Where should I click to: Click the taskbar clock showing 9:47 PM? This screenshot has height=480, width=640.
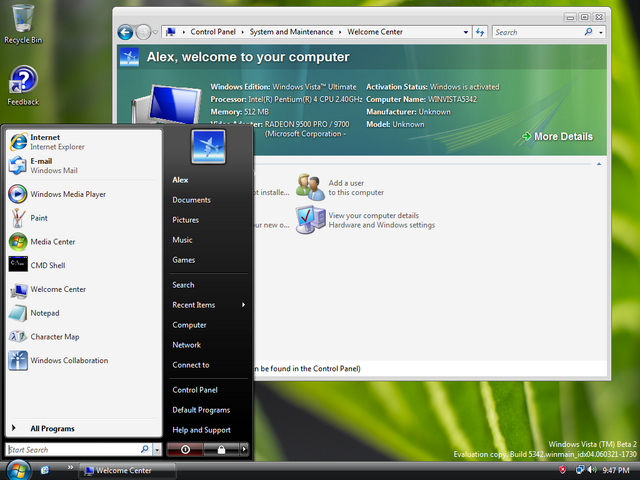point(616,470)
